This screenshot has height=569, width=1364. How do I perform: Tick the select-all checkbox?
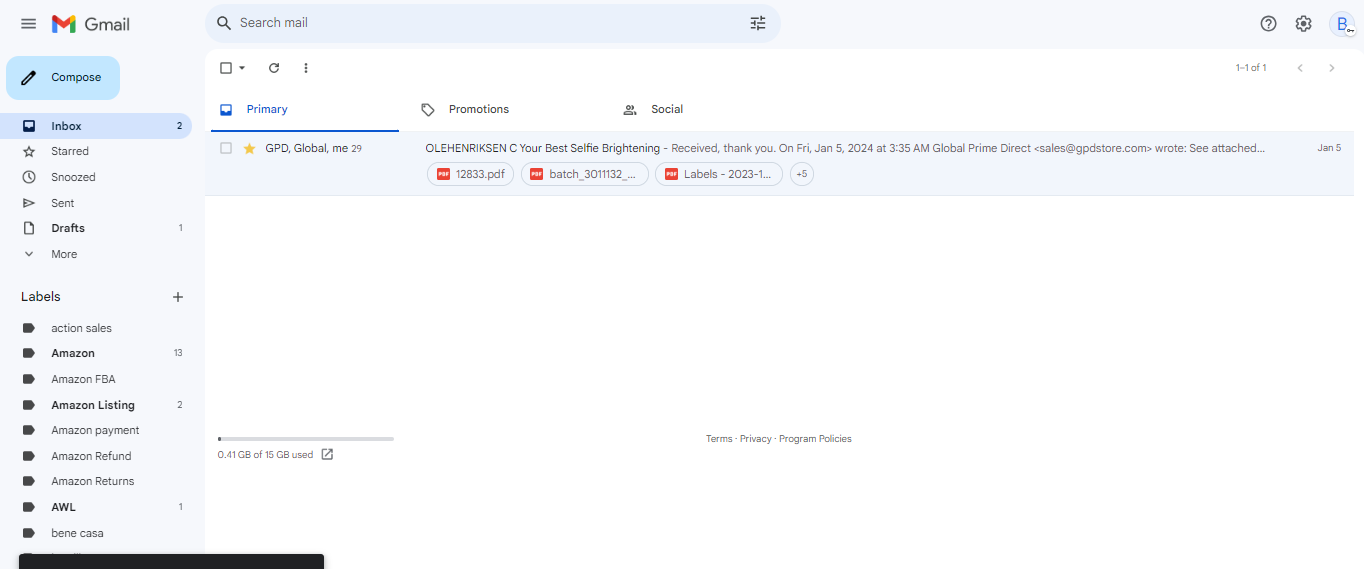pos(226,68)
